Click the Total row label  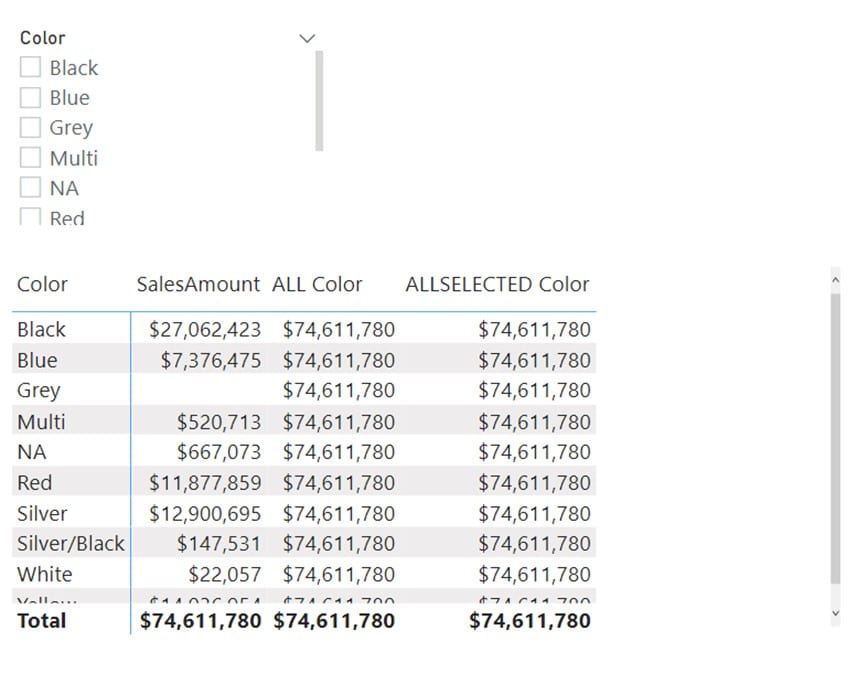tap(42, 621)
